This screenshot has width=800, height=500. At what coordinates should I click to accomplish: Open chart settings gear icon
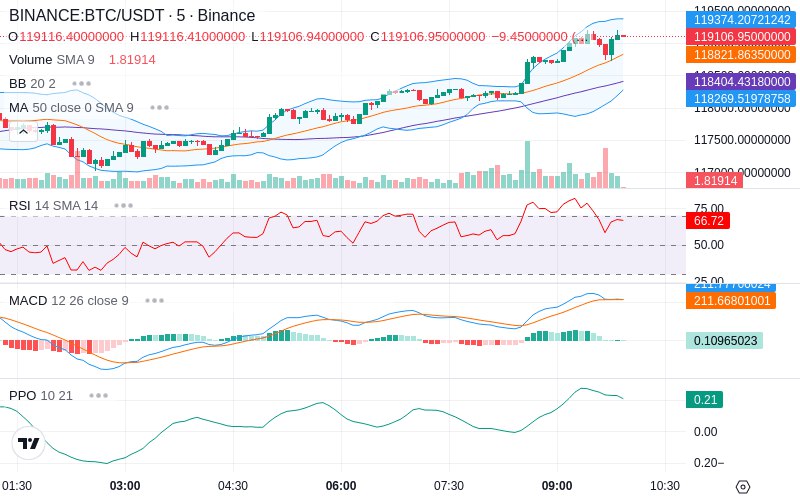pos(743,487)
